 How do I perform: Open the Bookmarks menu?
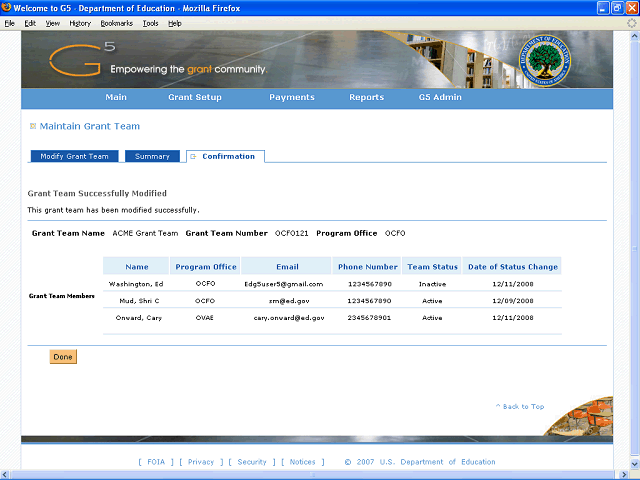117,23
